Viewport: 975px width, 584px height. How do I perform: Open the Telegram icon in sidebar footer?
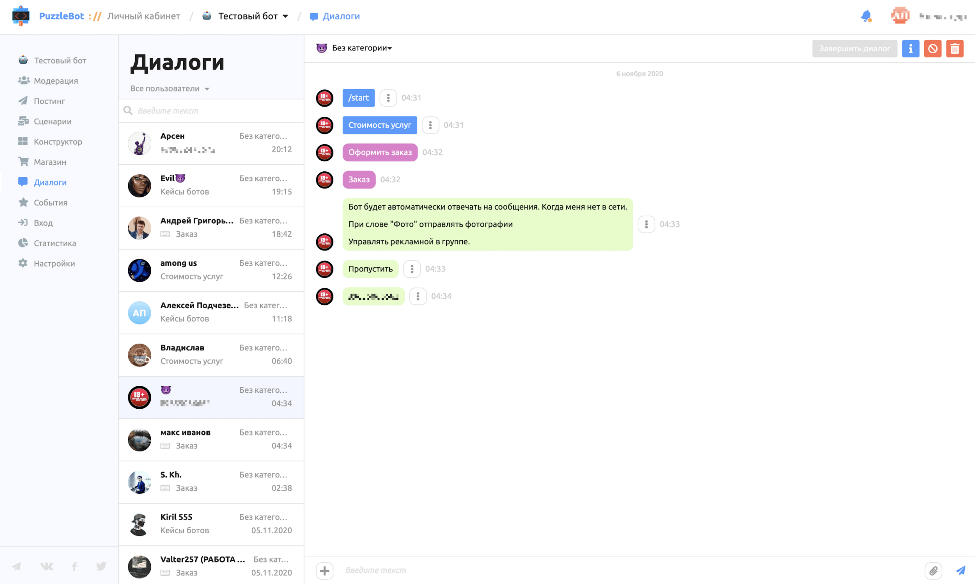pyautogui.click(x=17, y=566)
